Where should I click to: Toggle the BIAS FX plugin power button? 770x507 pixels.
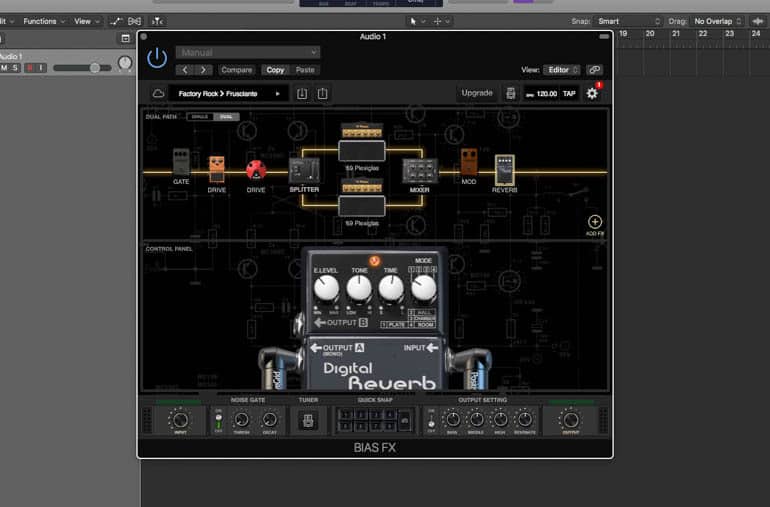pos(157,58)
